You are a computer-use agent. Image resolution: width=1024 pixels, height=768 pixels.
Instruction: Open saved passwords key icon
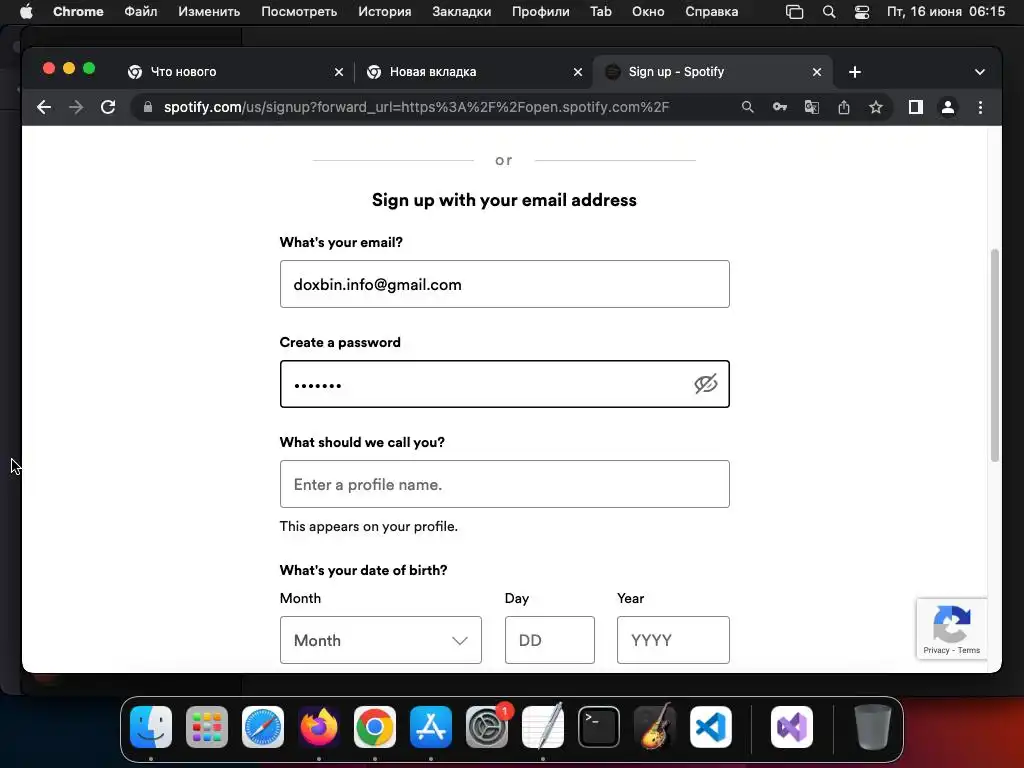(780, 107)
